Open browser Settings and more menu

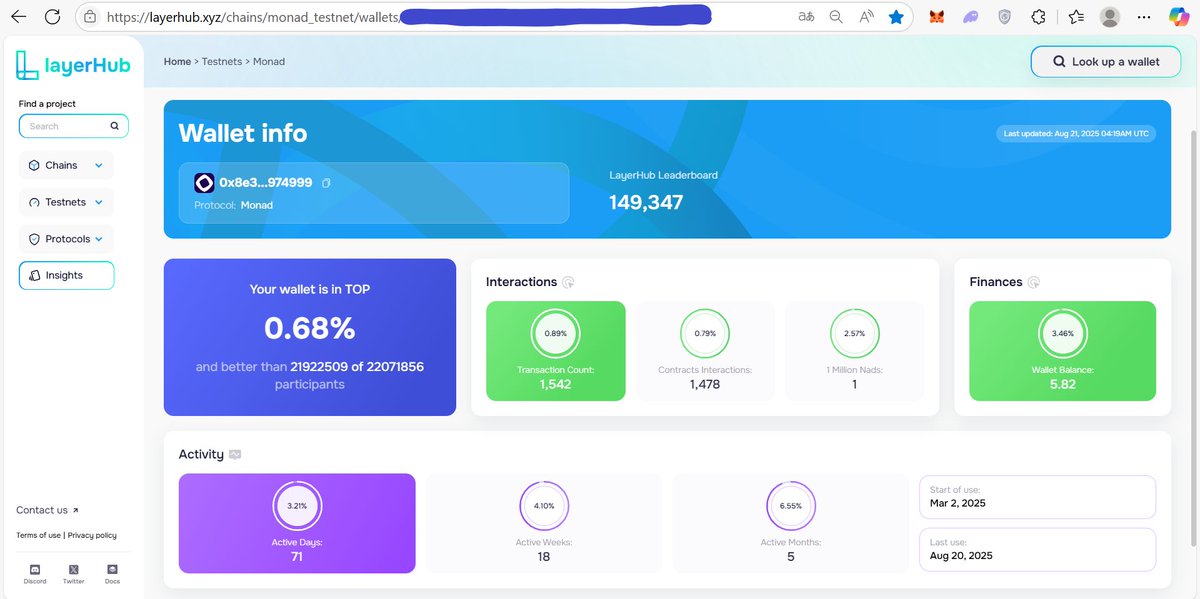1145,17
